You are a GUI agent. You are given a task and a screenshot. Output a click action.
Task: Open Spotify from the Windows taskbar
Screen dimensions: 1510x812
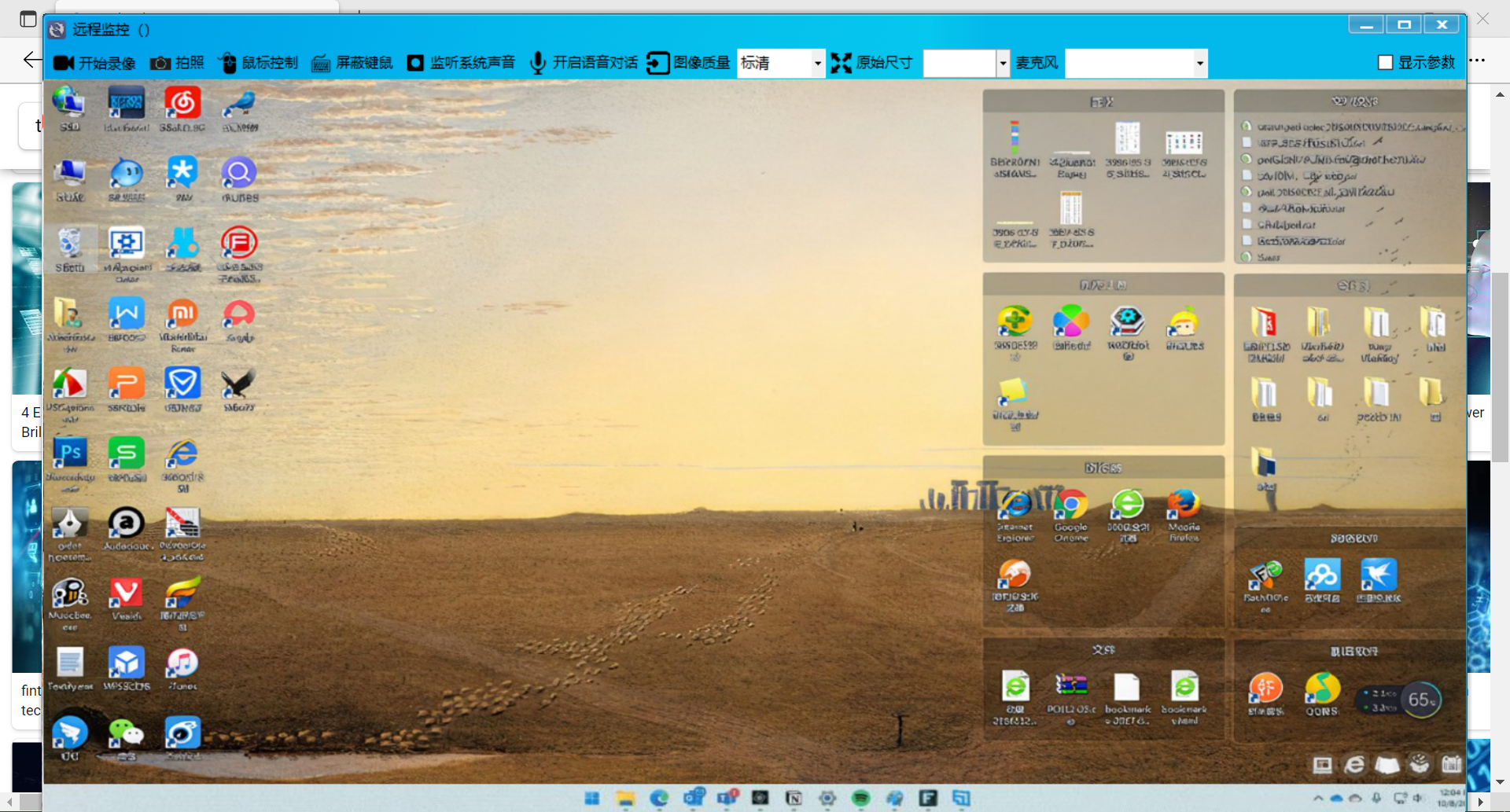[861, 799]
